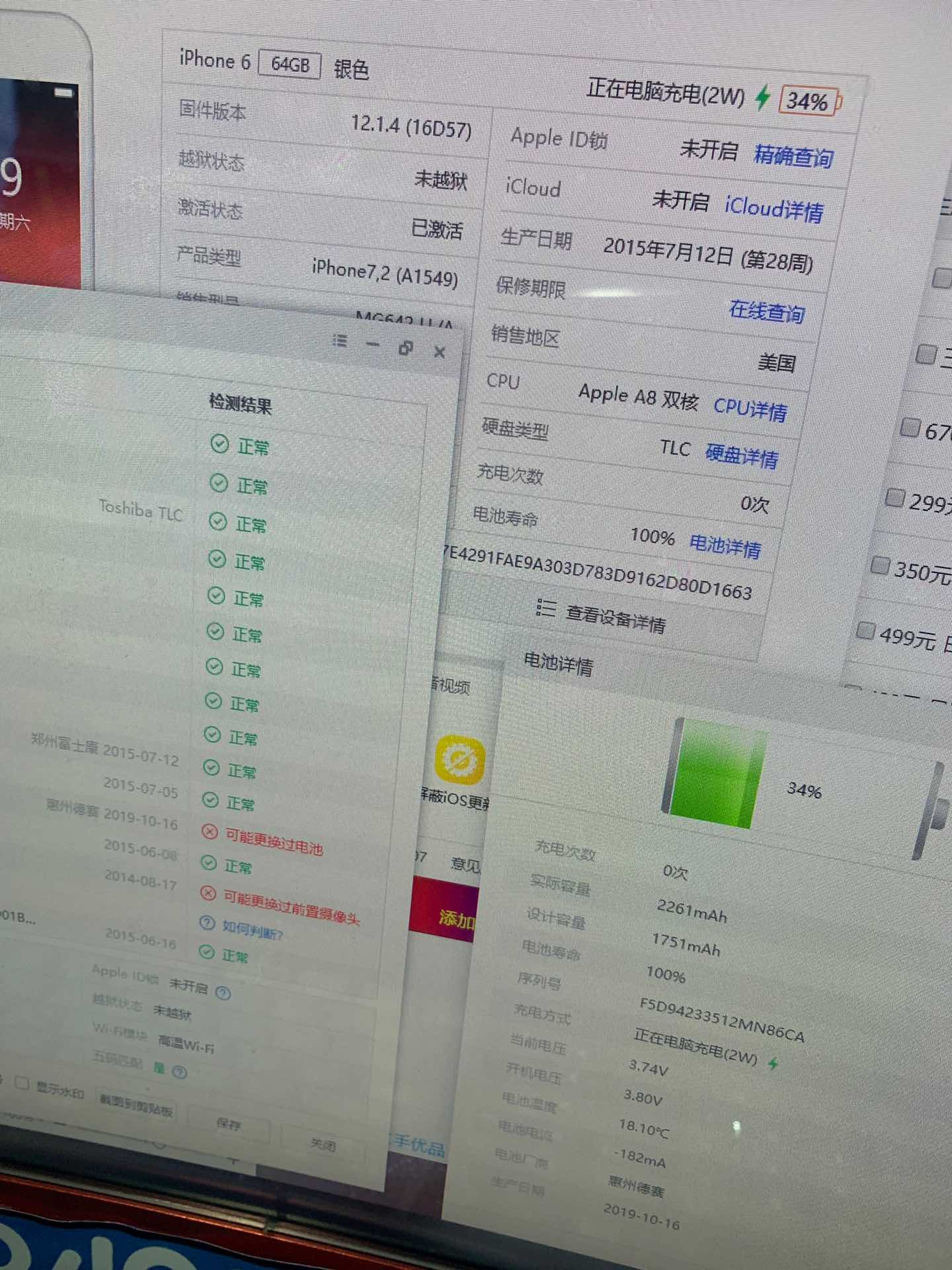Check the 499元 option checkbox

[865, 630]
